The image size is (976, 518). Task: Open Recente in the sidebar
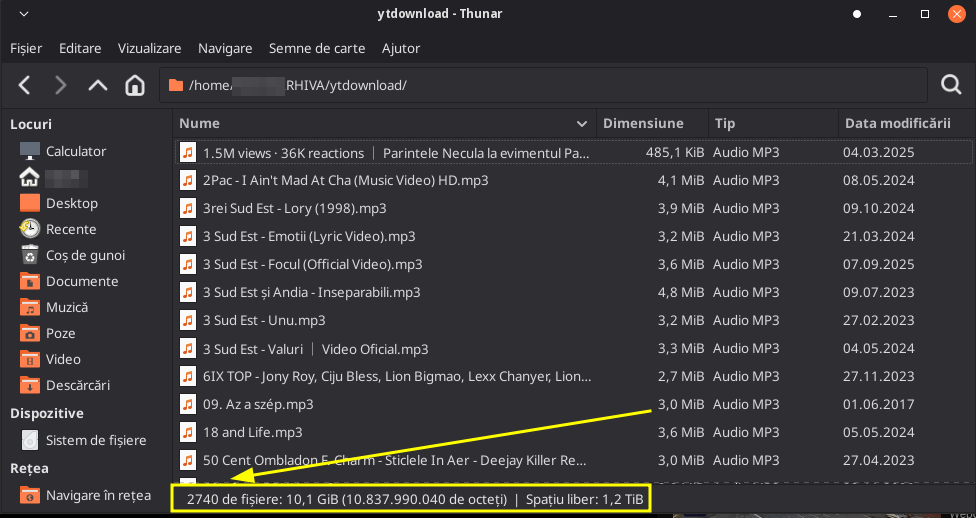coord(71,229)
